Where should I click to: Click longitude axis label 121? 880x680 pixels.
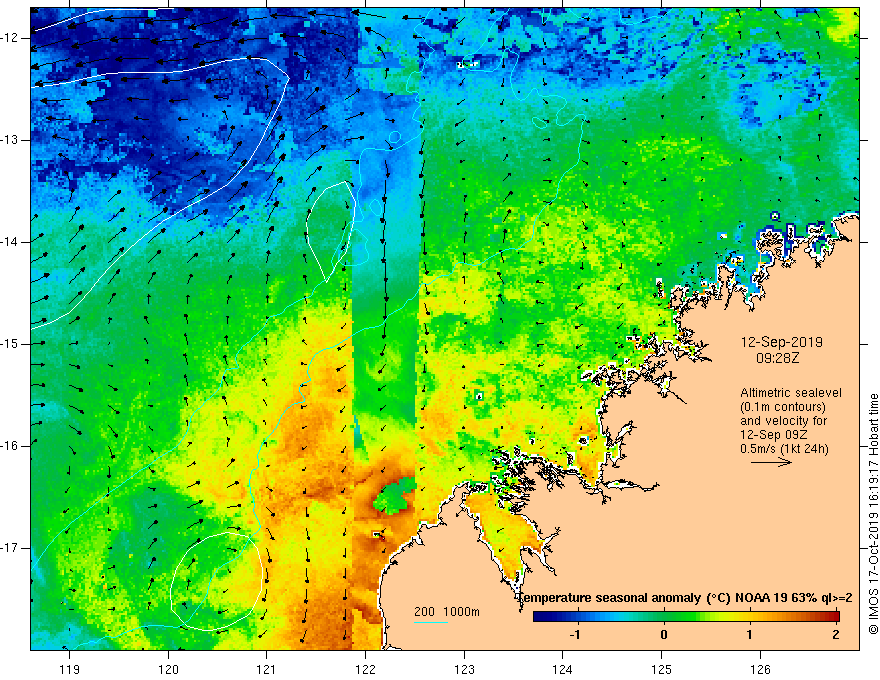tap(267, 670)
